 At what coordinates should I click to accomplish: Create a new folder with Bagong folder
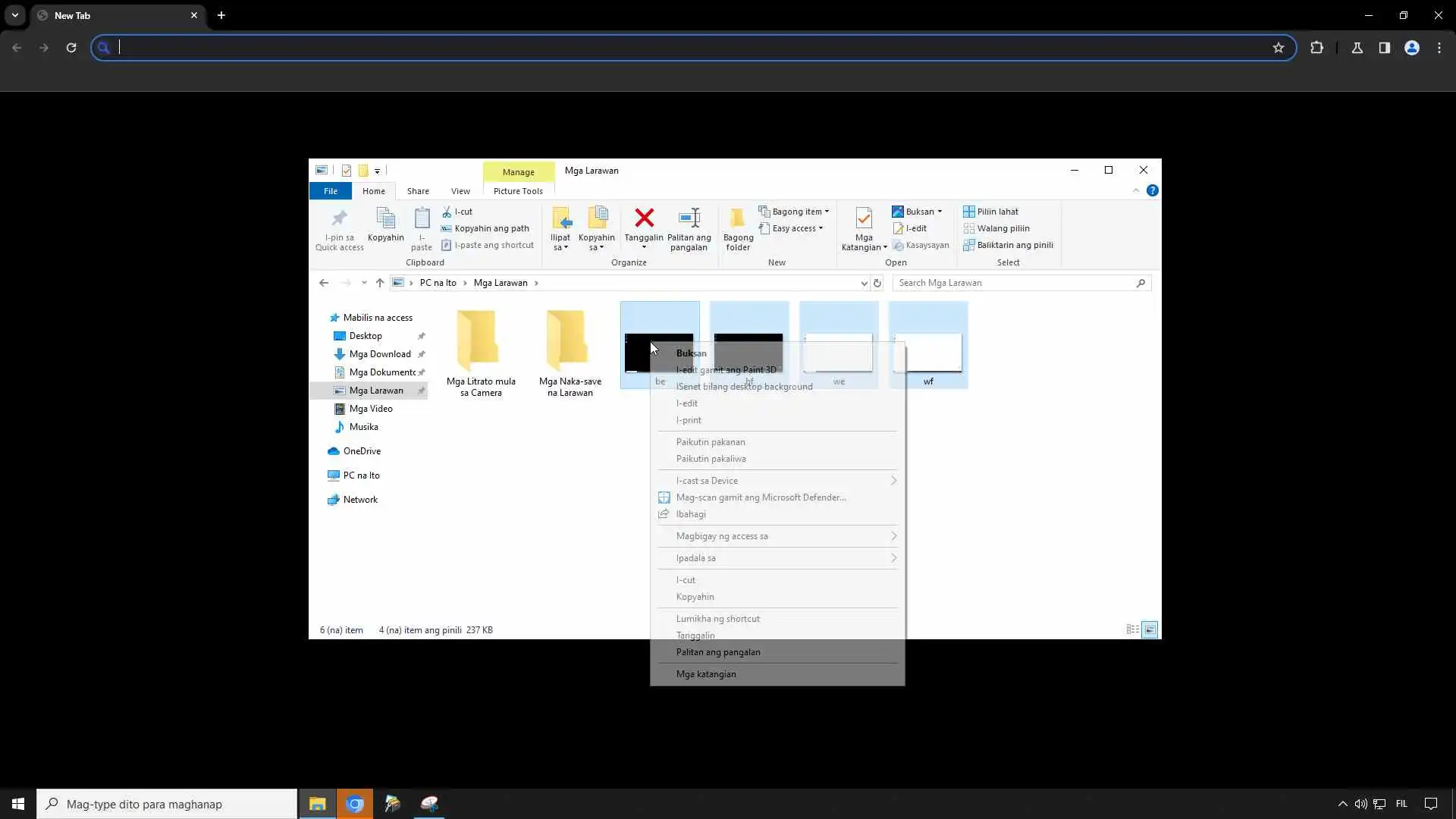(737, 227)
